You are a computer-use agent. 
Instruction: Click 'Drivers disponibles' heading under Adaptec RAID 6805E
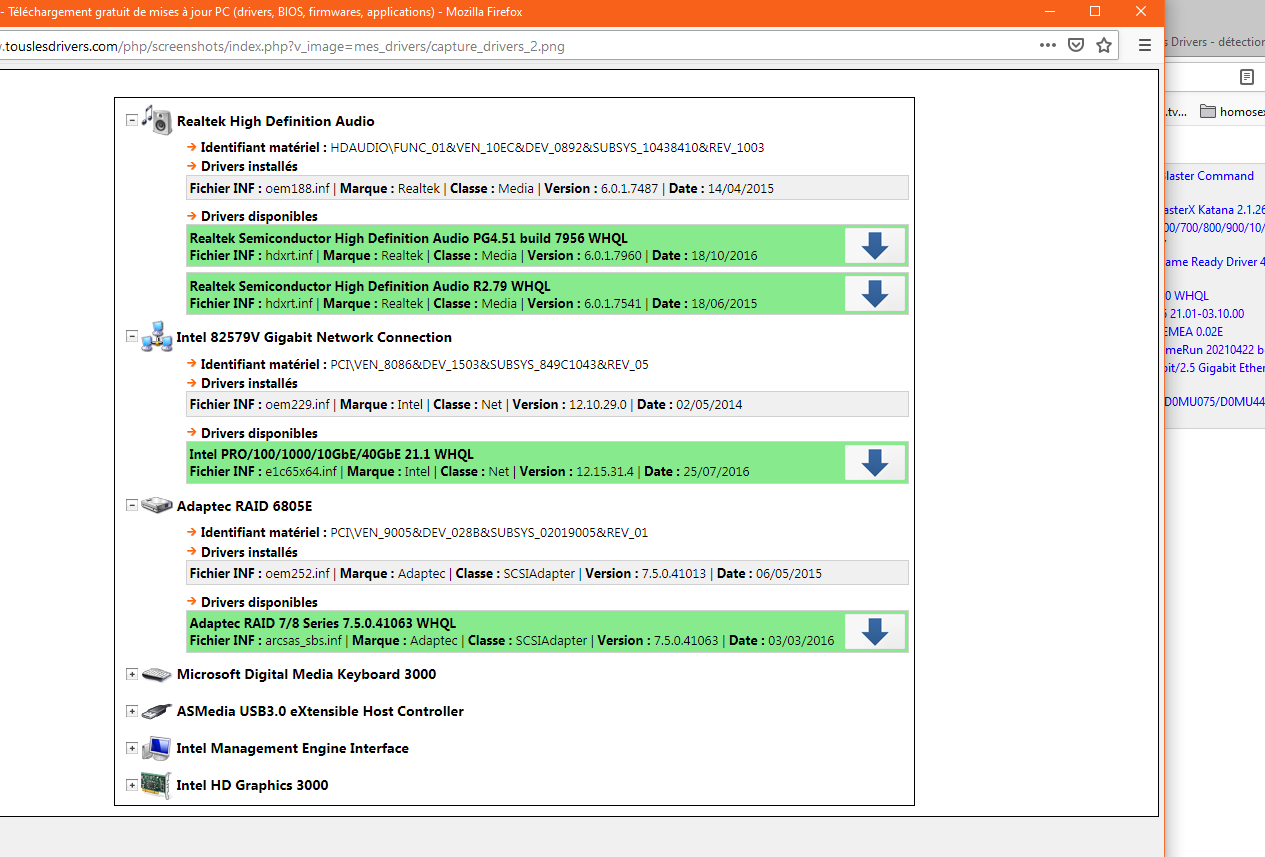click(x=259, y=603)
